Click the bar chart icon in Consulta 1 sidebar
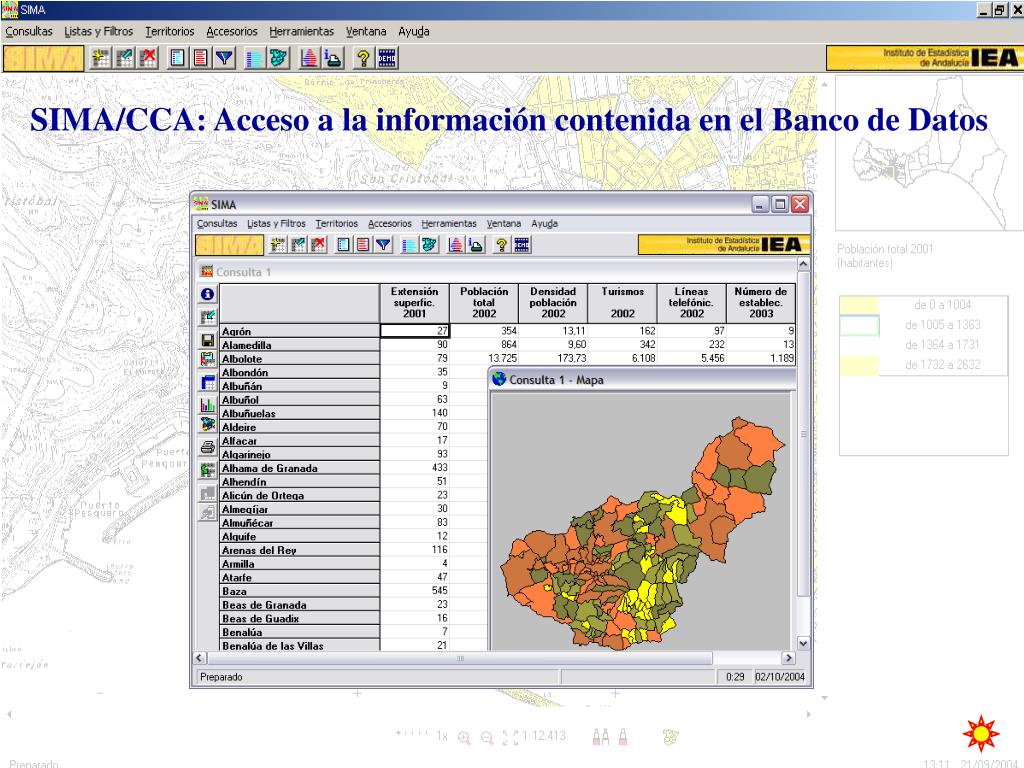Viewport: 1024px width, 768px height. (208, 405)
